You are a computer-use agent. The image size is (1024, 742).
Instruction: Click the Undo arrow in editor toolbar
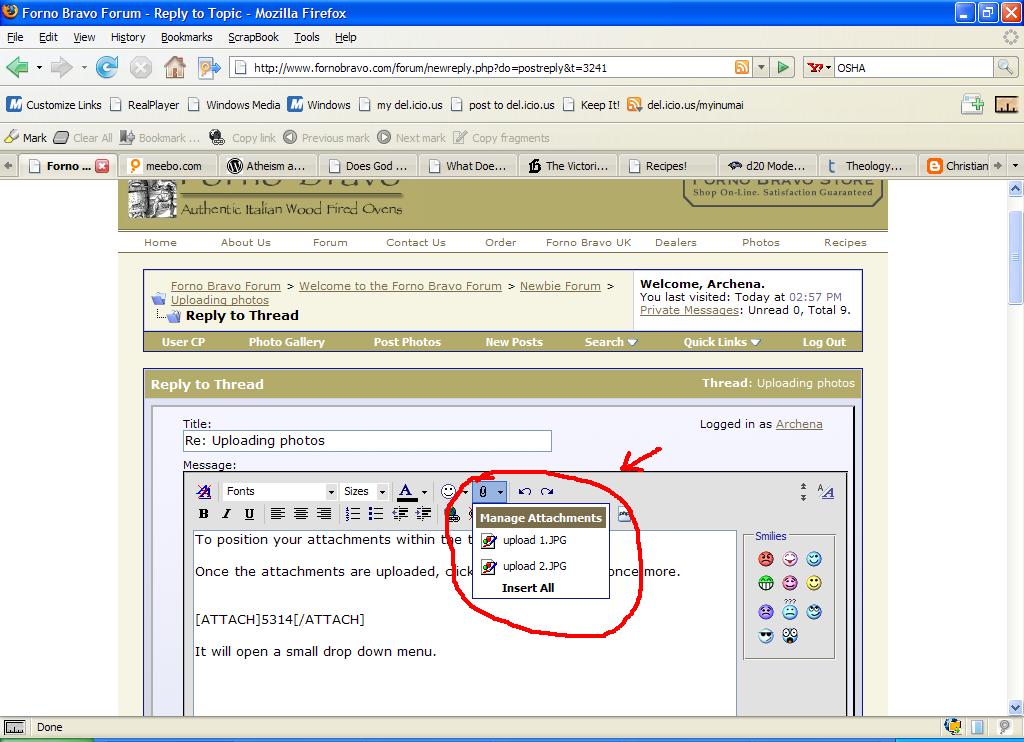coord(524,491)
